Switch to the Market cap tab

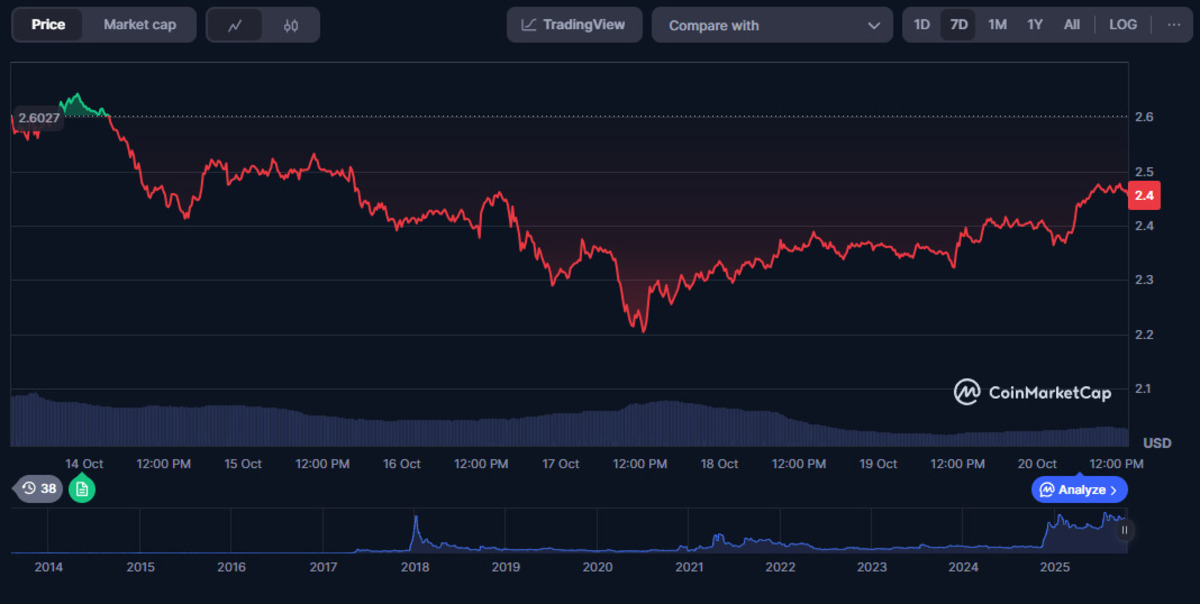pyautogui.click(x=140, y=25)
